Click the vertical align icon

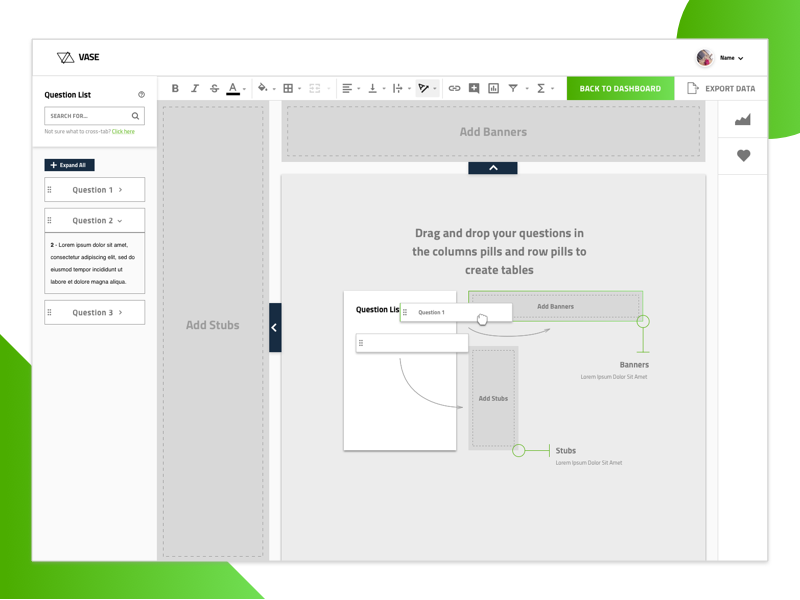[372, 88]
